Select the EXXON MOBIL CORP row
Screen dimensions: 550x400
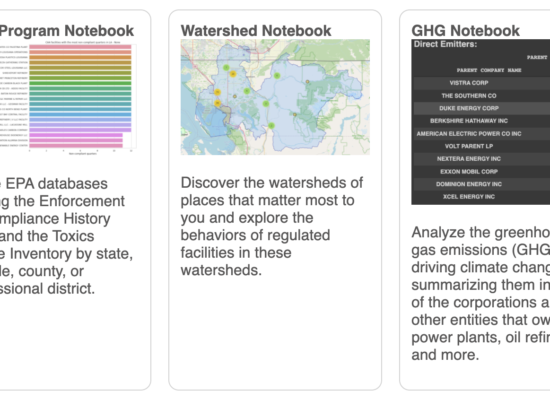pos(482,171)
